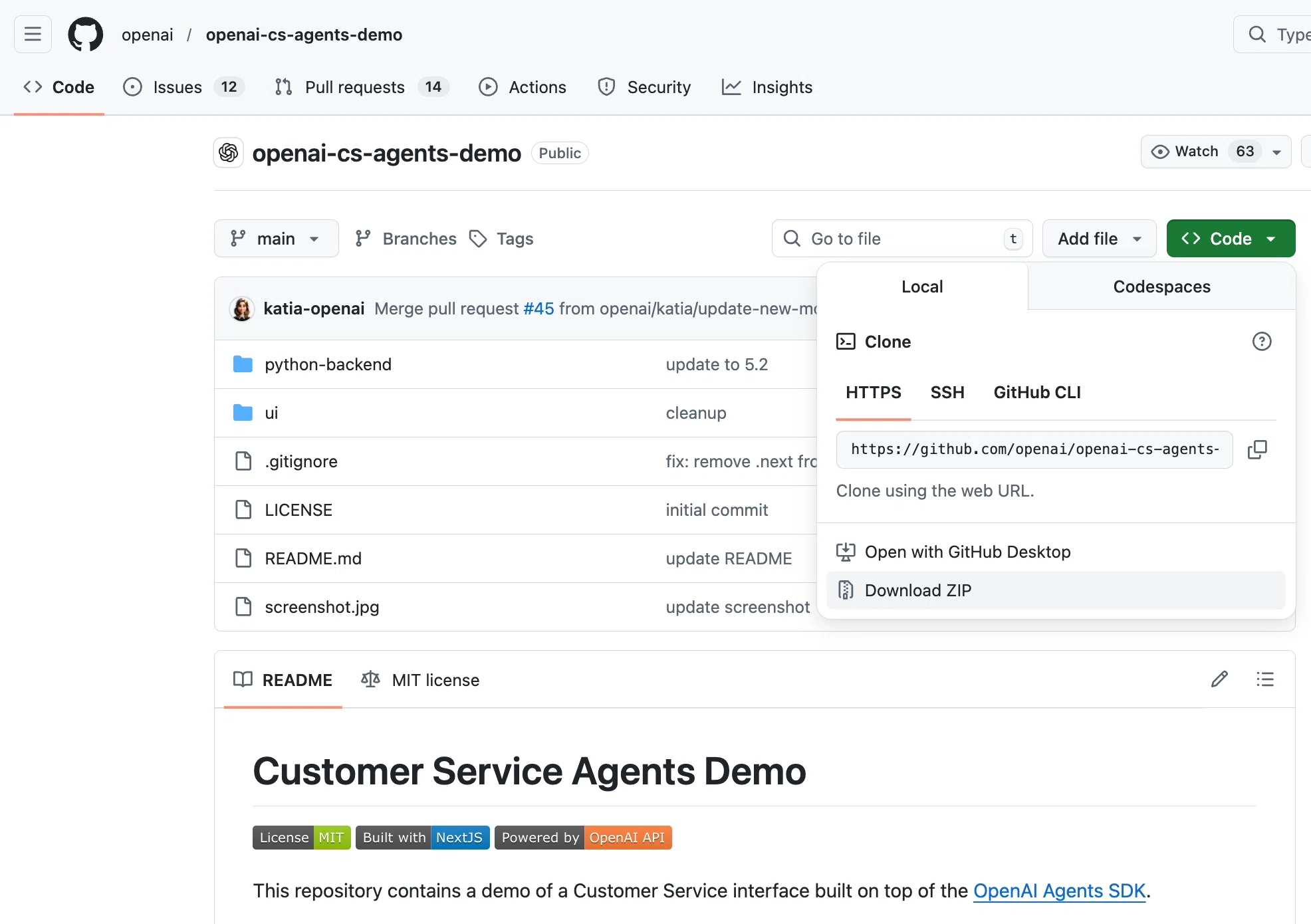This screenshot has height=924, width=1311.
Task: Open LICENSE file name
Action: click(298, 510)
